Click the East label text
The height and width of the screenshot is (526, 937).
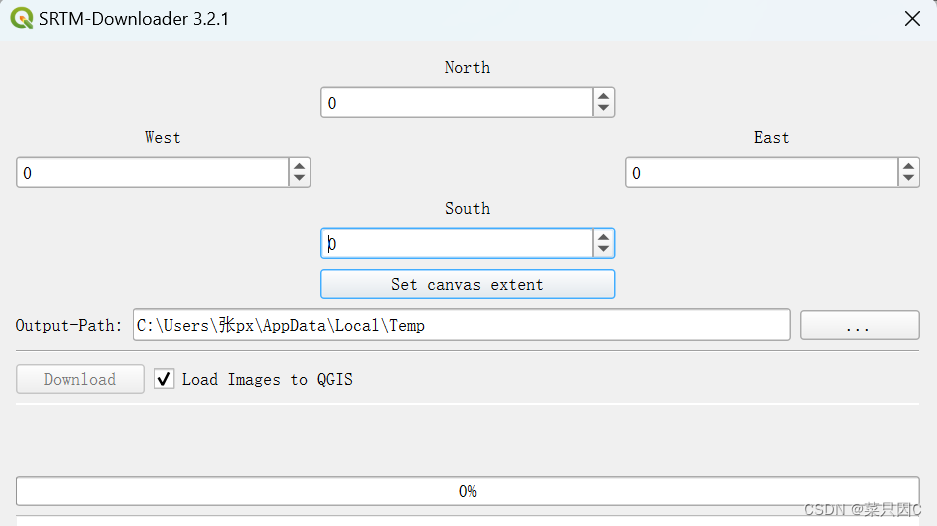click(771, 137)
